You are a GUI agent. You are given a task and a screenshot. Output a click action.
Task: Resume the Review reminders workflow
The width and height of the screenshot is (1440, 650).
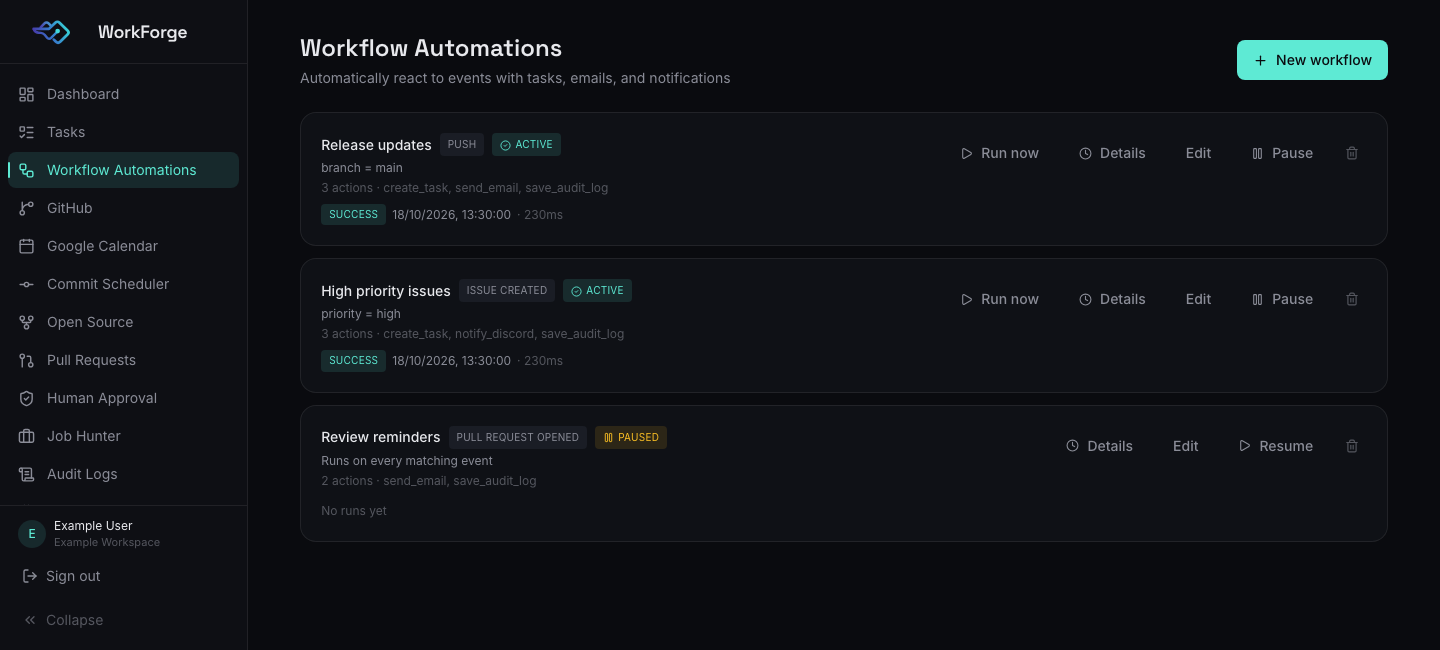1275,446
